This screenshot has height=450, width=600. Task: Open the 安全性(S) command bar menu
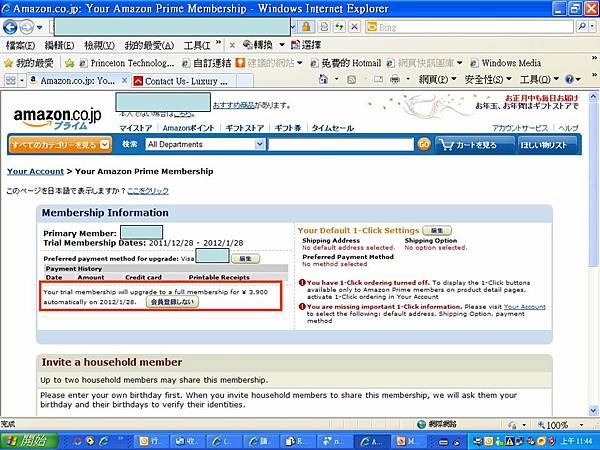[x=488, y=79]
